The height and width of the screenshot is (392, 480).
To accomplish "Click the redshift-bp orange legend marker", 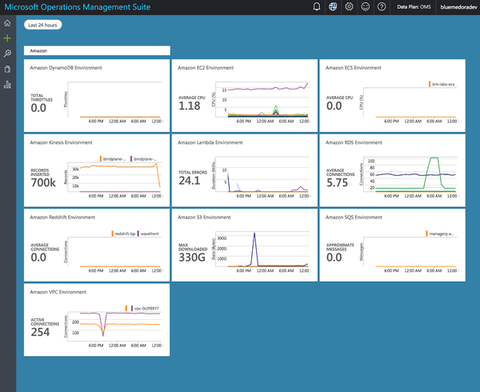I will point(113,234).
